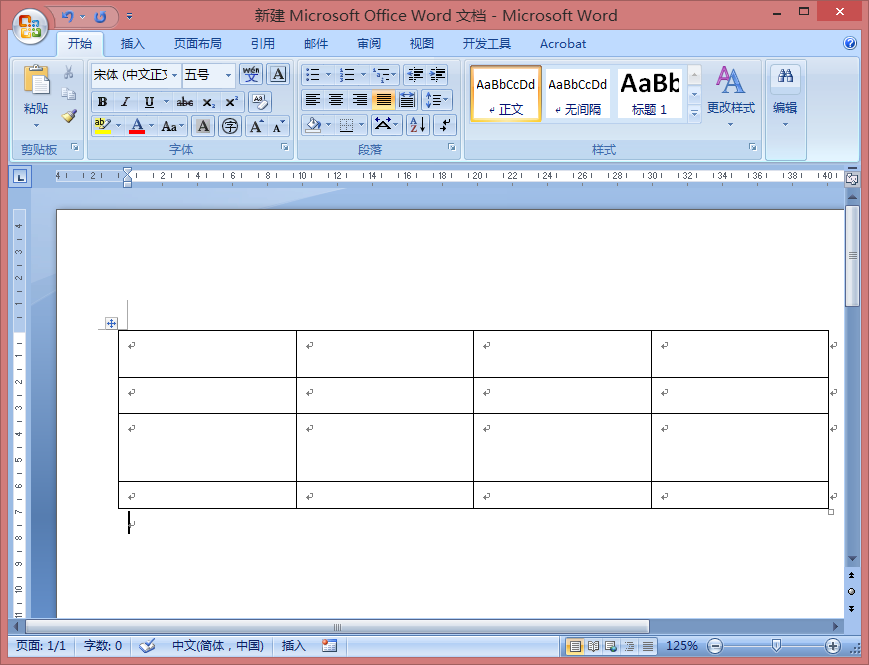869x665 pixels.
Task: Click the Increase Indent icon
Action: [x=438, y=74]
